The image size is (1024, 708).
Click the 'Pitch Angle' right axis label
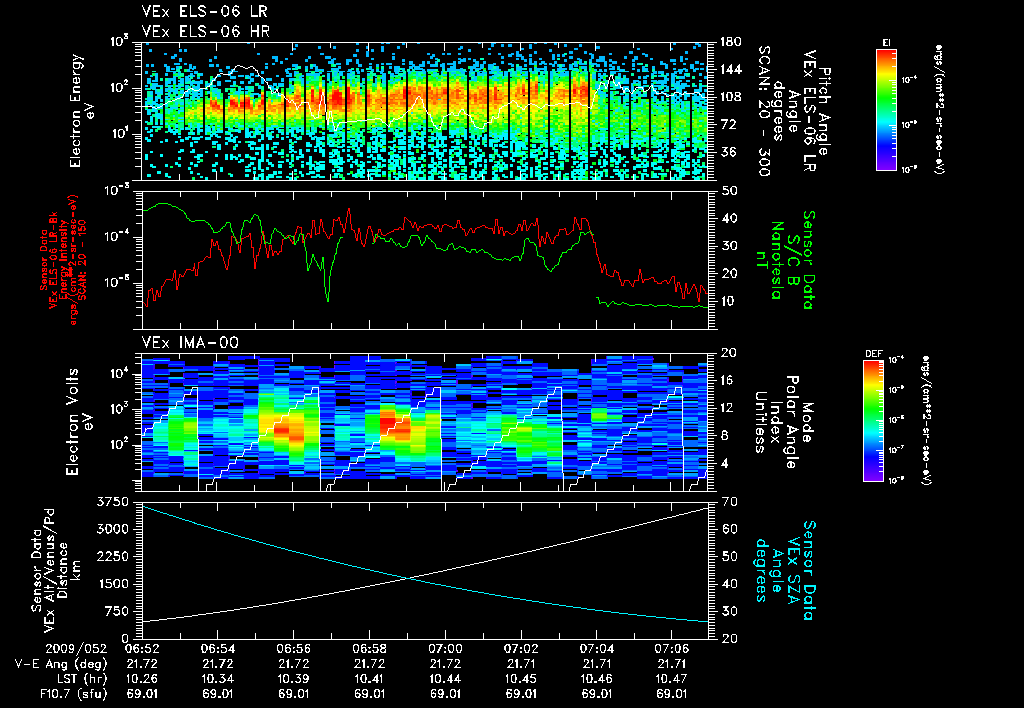click(824, 111)
